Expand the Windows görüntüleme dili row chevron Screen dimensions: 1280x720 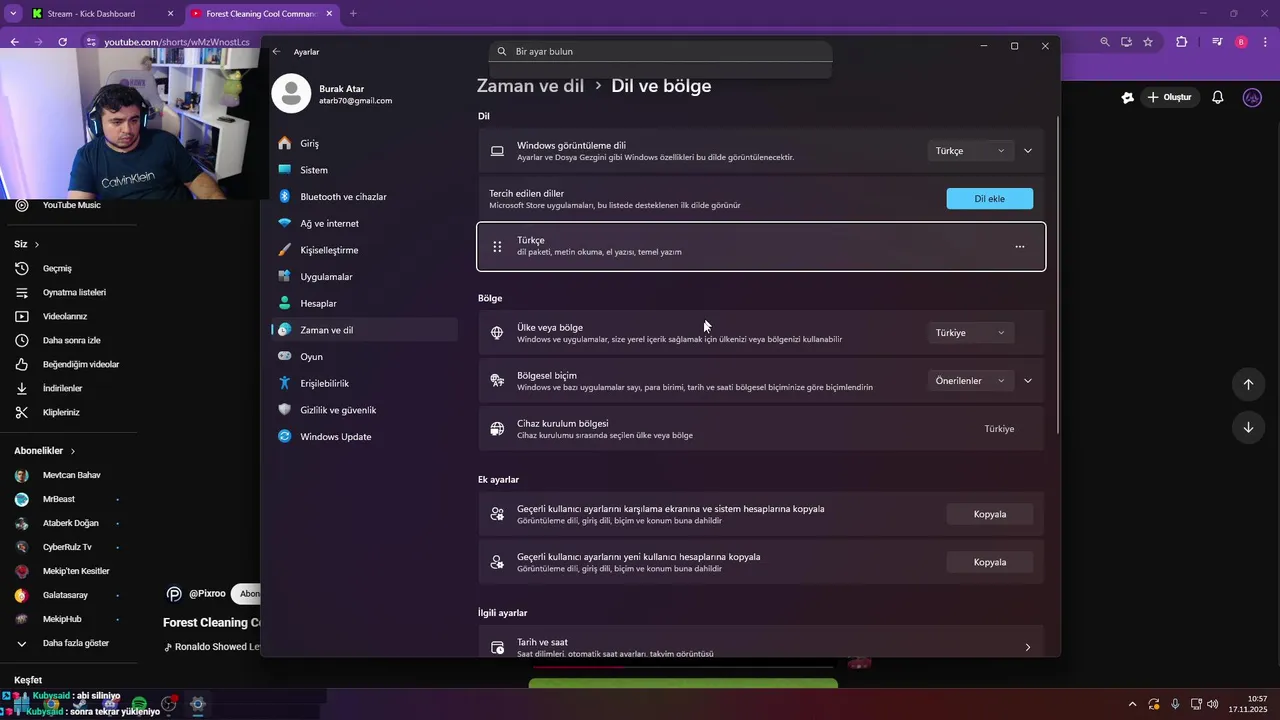(x=1027, y=151)
